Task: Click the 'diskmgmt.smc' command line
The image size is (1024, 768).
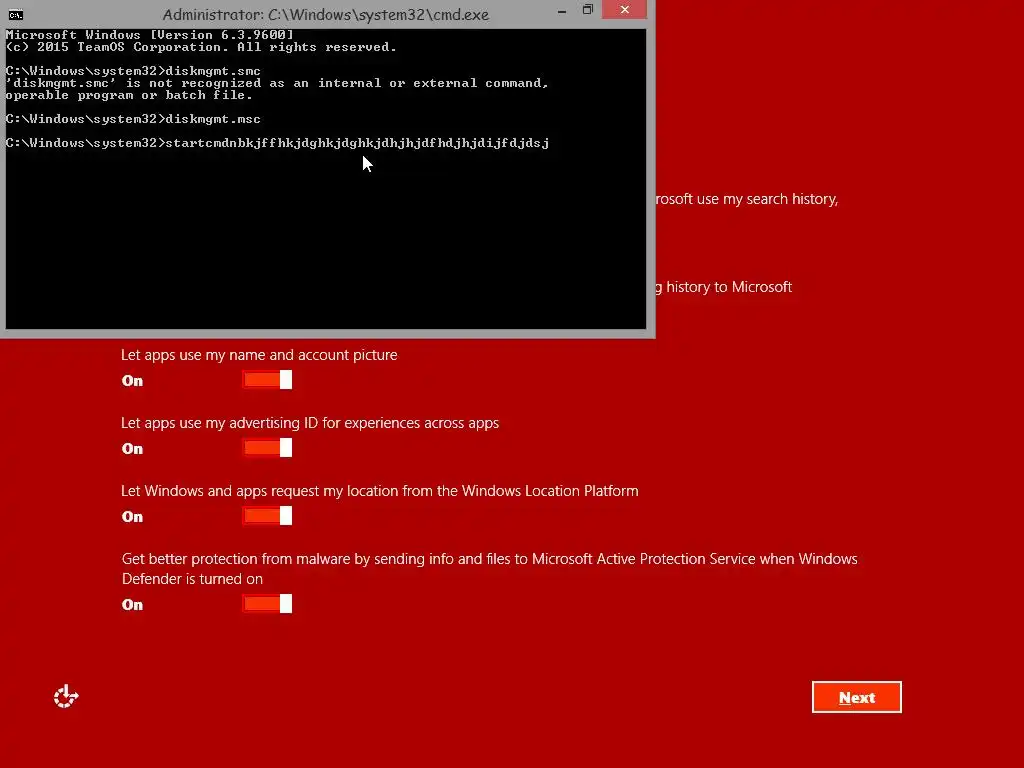Action: click(x=133, y=71)
